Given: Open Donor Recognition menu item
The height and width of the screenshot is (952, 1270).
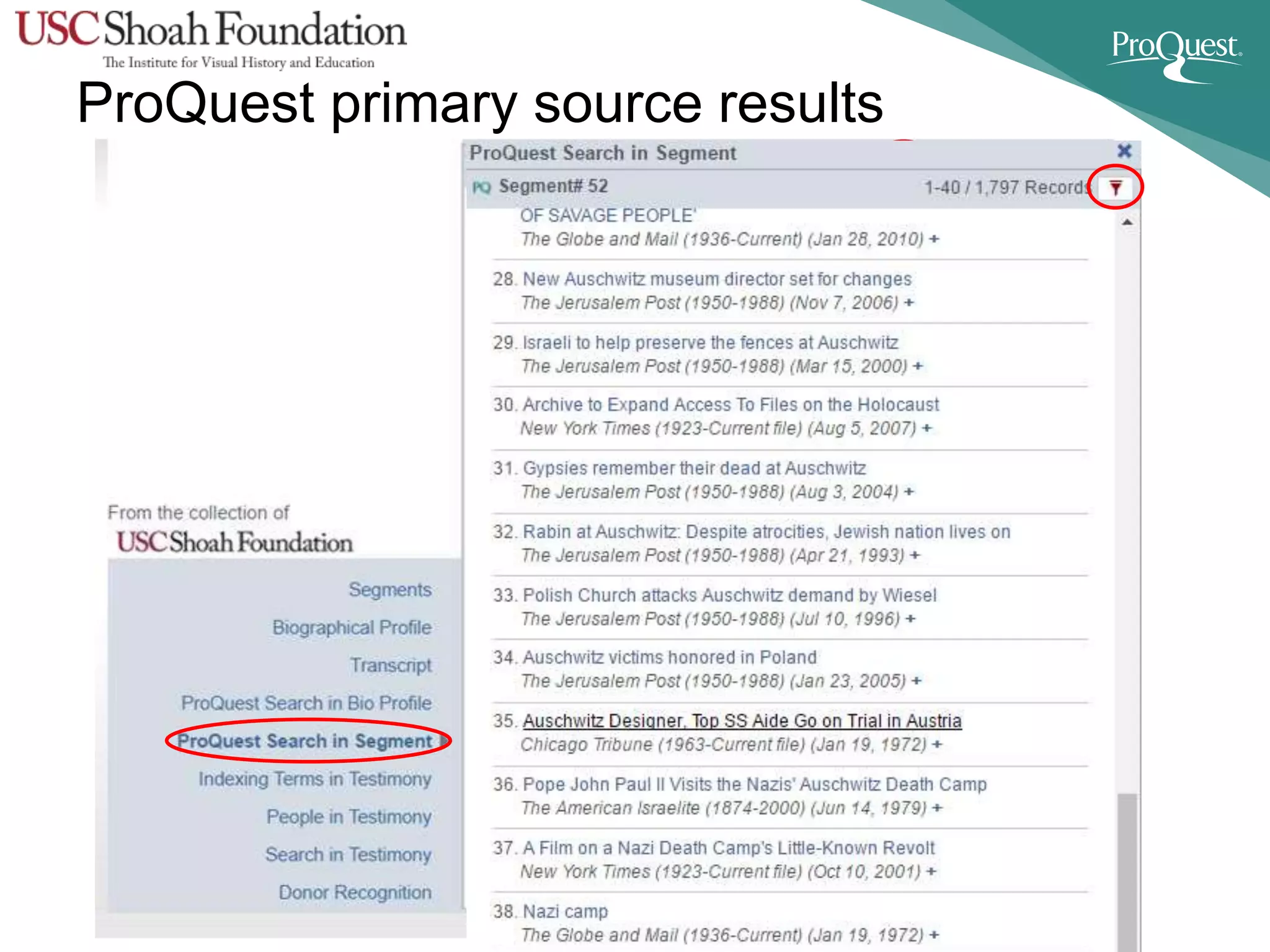Looking at the screenshot, I should click(x=355, y=892).
